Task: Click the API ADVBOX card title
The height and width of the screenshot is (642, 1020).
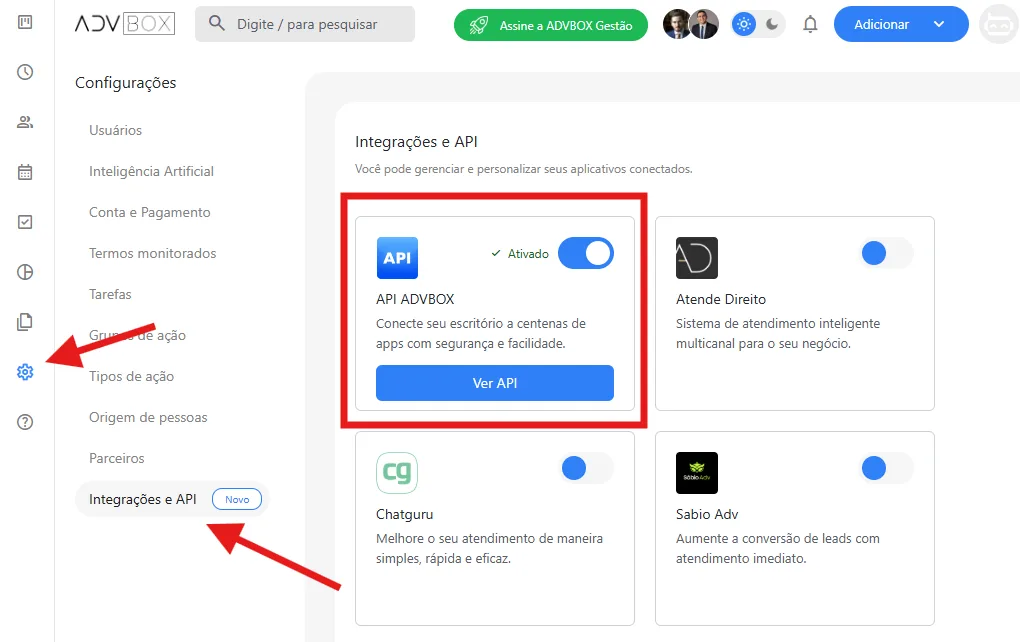Action: coord(415,299)
